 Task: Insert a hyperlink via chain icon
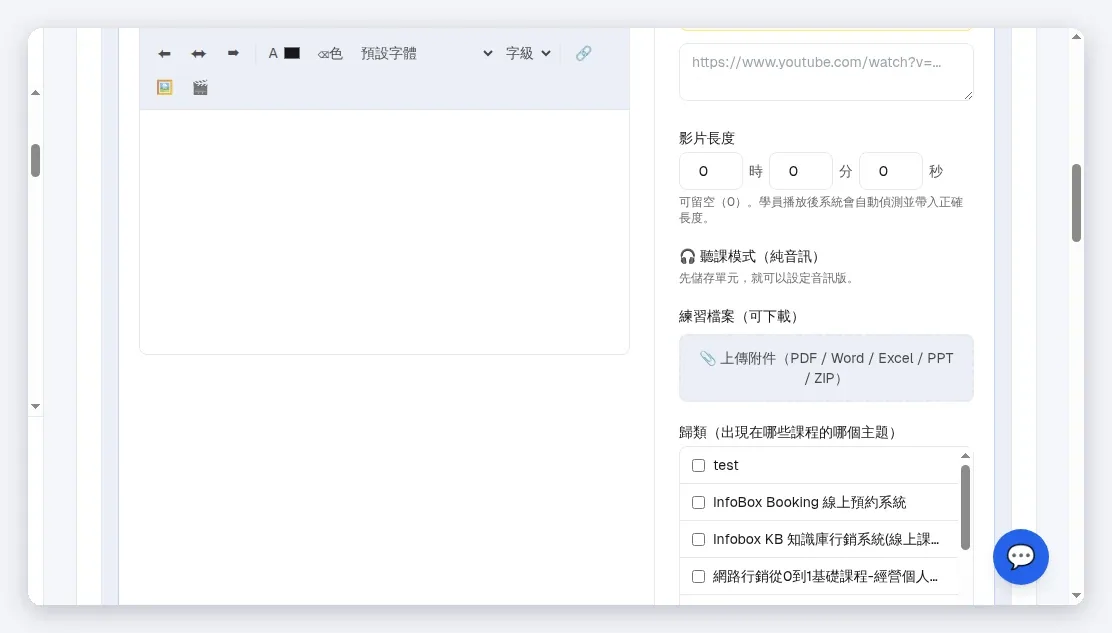(583, 54)
